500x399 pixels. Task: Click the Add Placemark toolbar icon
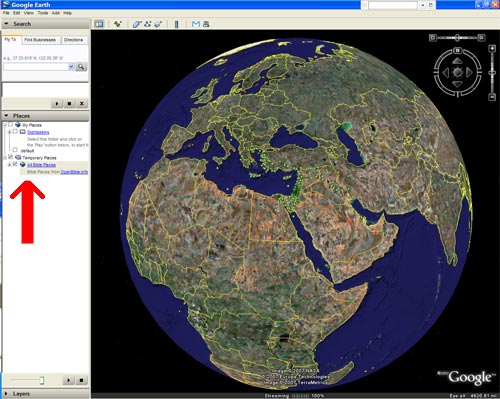(118, 24)
